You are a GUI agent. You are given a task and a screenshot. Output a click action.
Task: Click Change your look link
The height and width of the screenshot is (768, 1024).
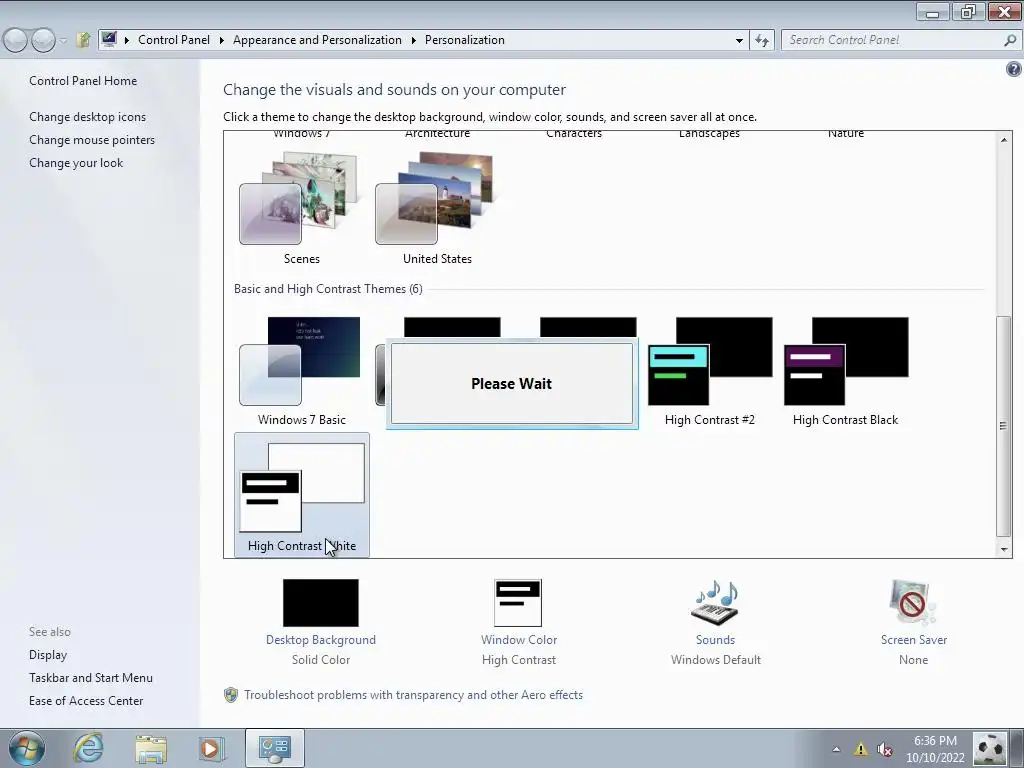click(x=76, y=163)
